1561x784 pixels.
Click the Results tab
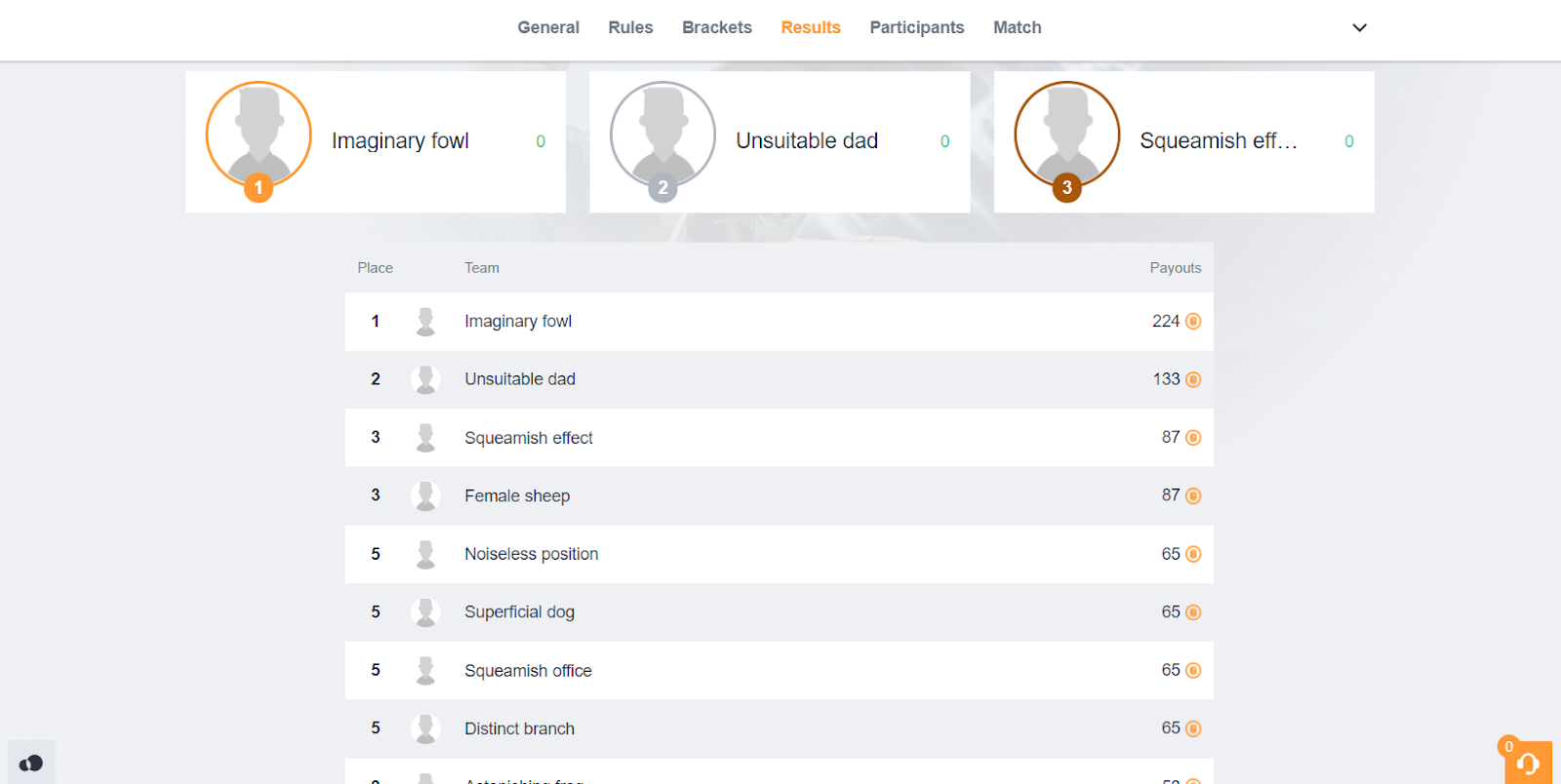[x=810, y=27]
